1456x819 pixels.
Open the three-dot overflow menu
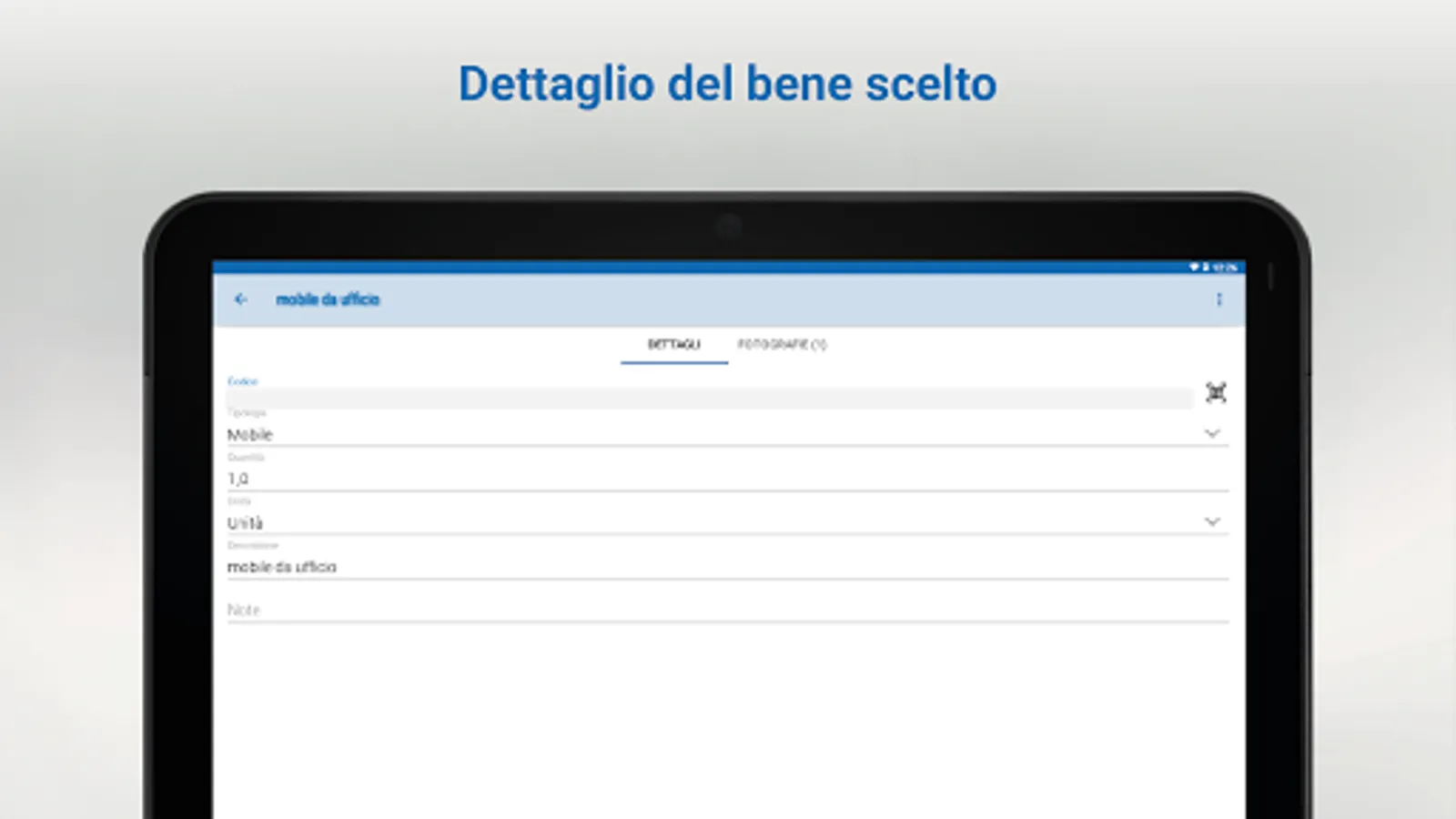(x=1219, y=299)
